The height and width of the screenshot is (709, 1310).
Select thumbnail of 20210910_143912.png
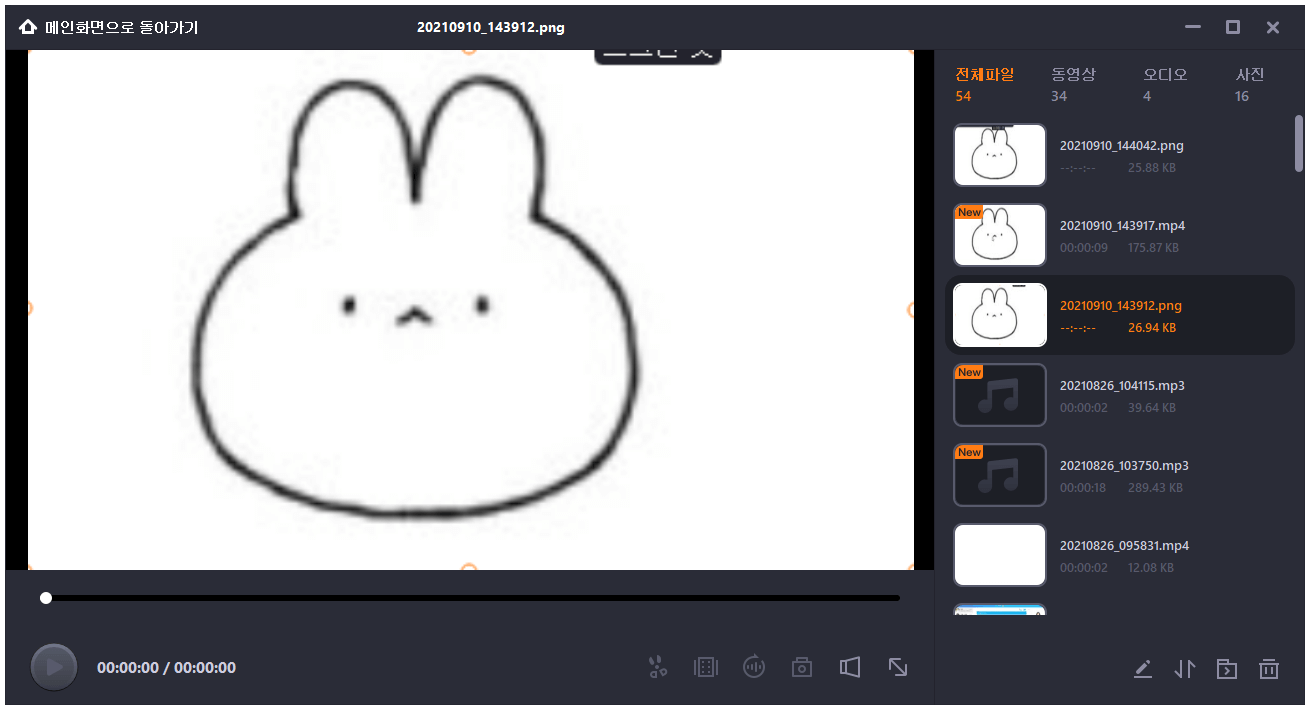pos(1000,315)
